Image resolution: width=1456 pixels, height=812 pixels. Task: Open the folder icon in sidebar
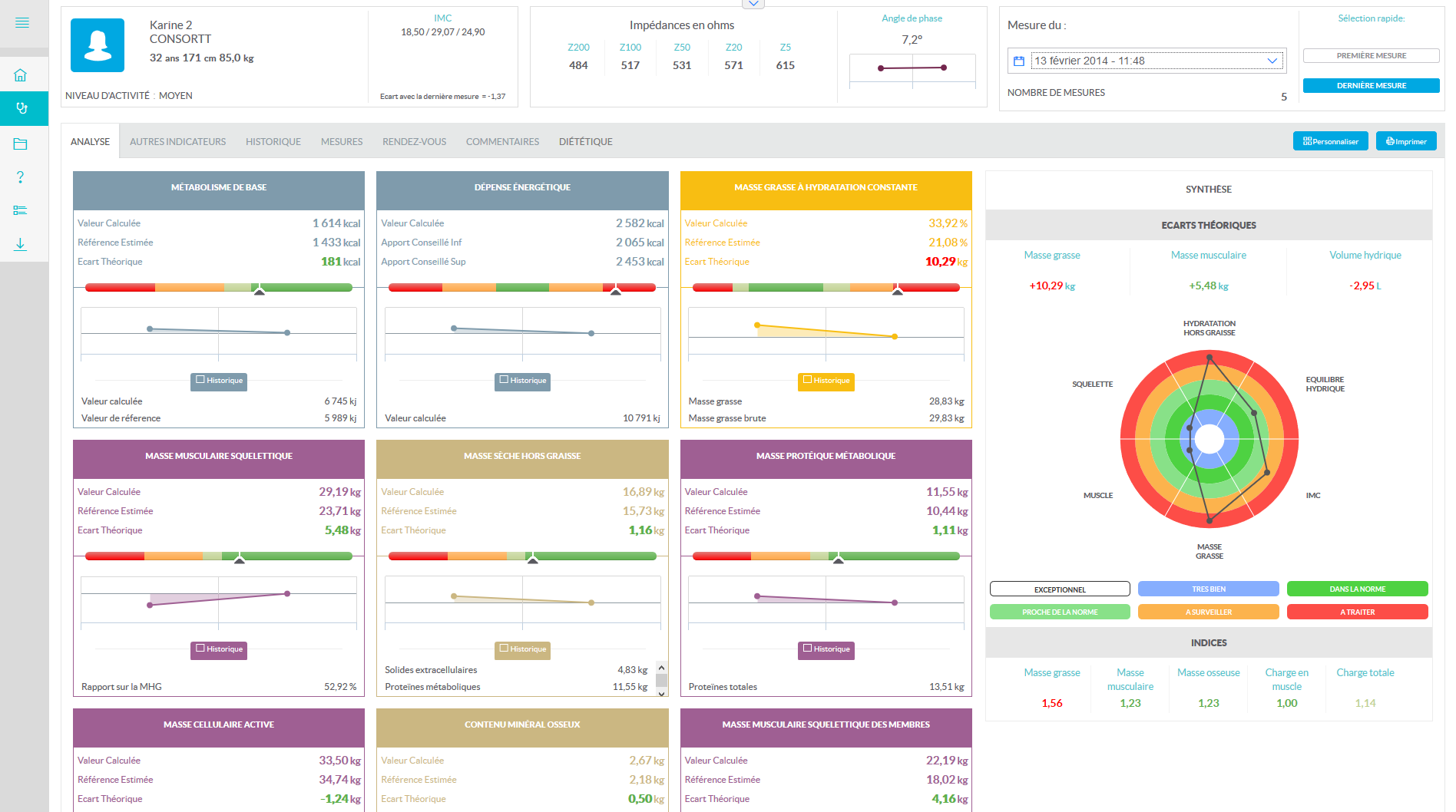pos(21,144)
